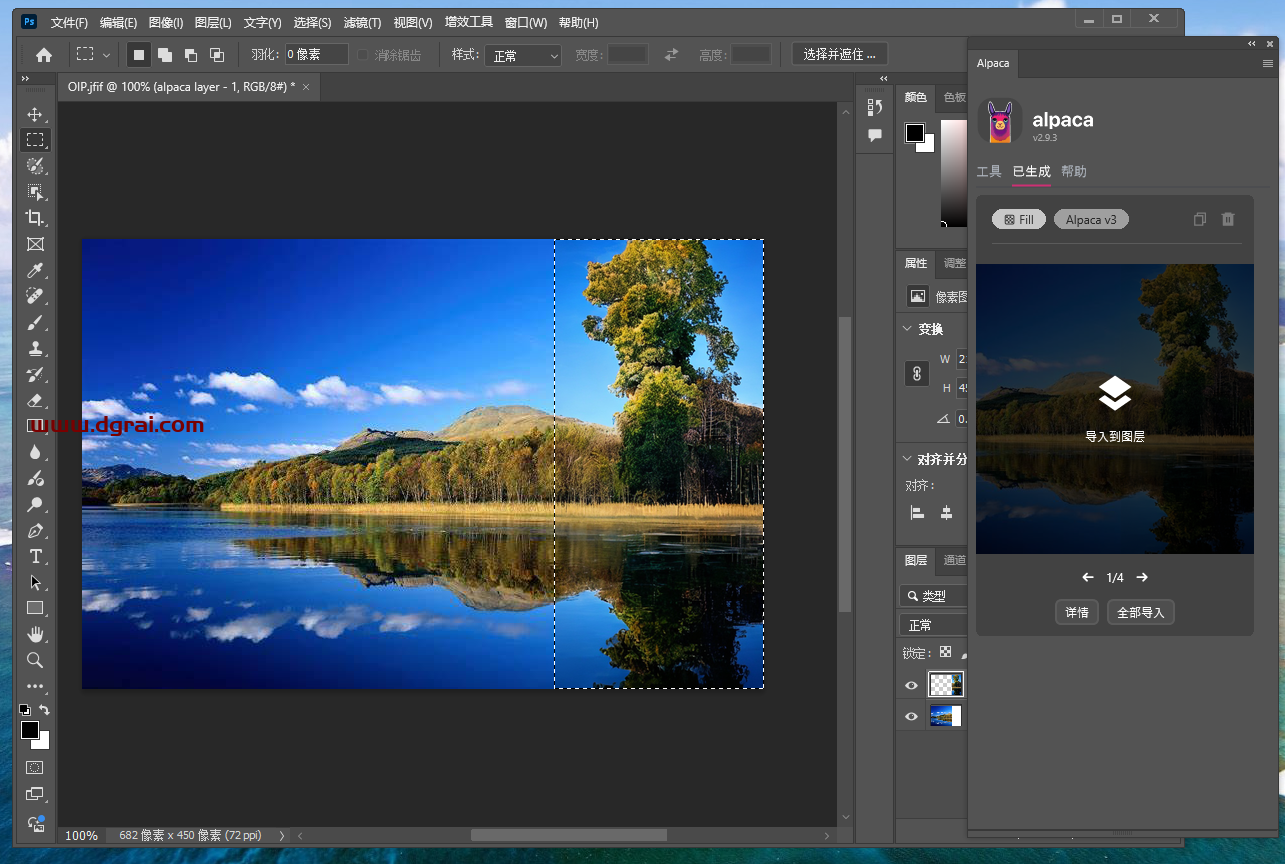Select the Hand tool
The height and width of the screenshot is (864, 1285).
tap(35, 634)
